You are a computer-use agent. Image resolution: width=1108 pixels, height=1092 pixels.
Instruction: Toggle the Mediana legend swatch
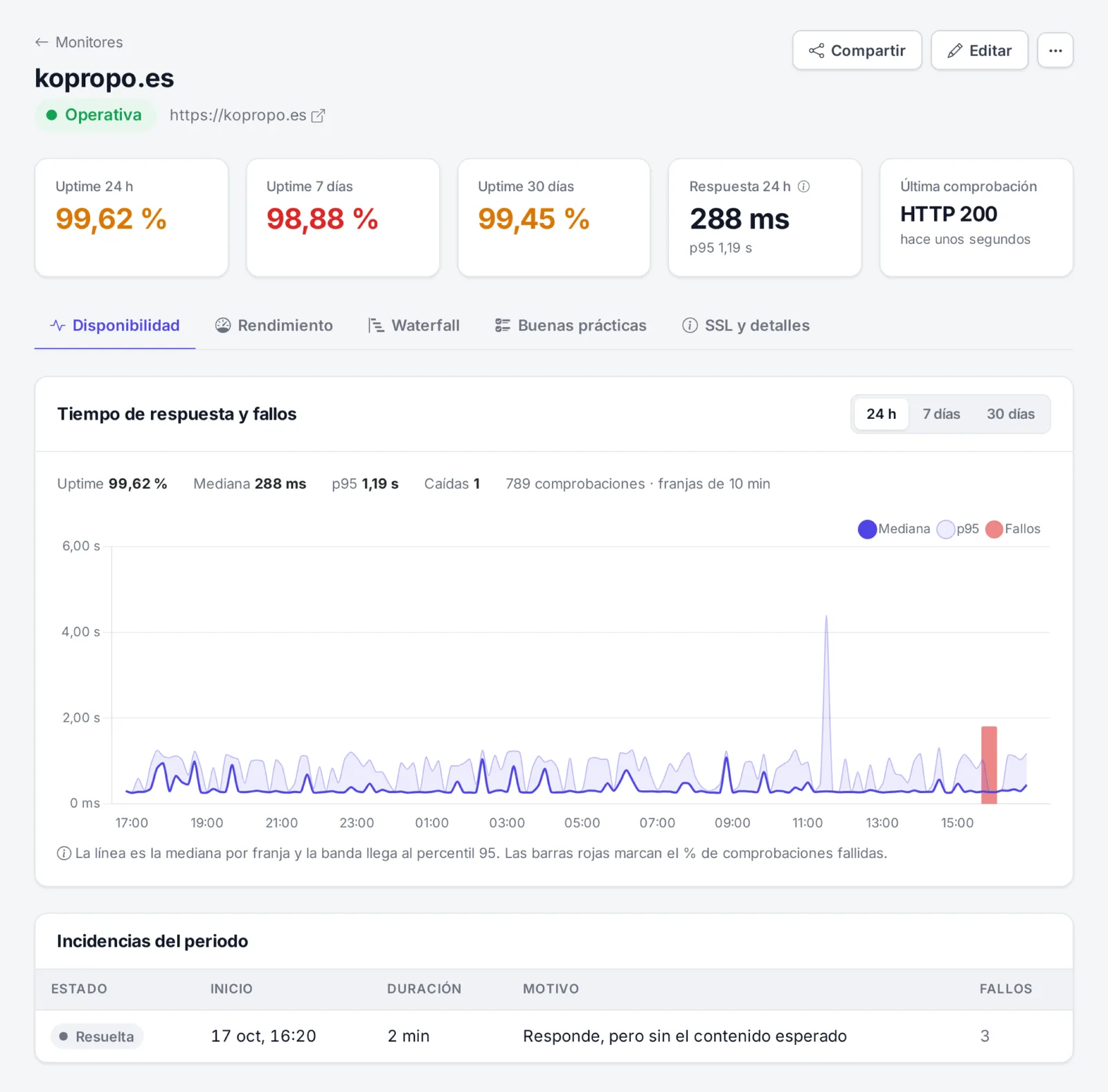867,529
